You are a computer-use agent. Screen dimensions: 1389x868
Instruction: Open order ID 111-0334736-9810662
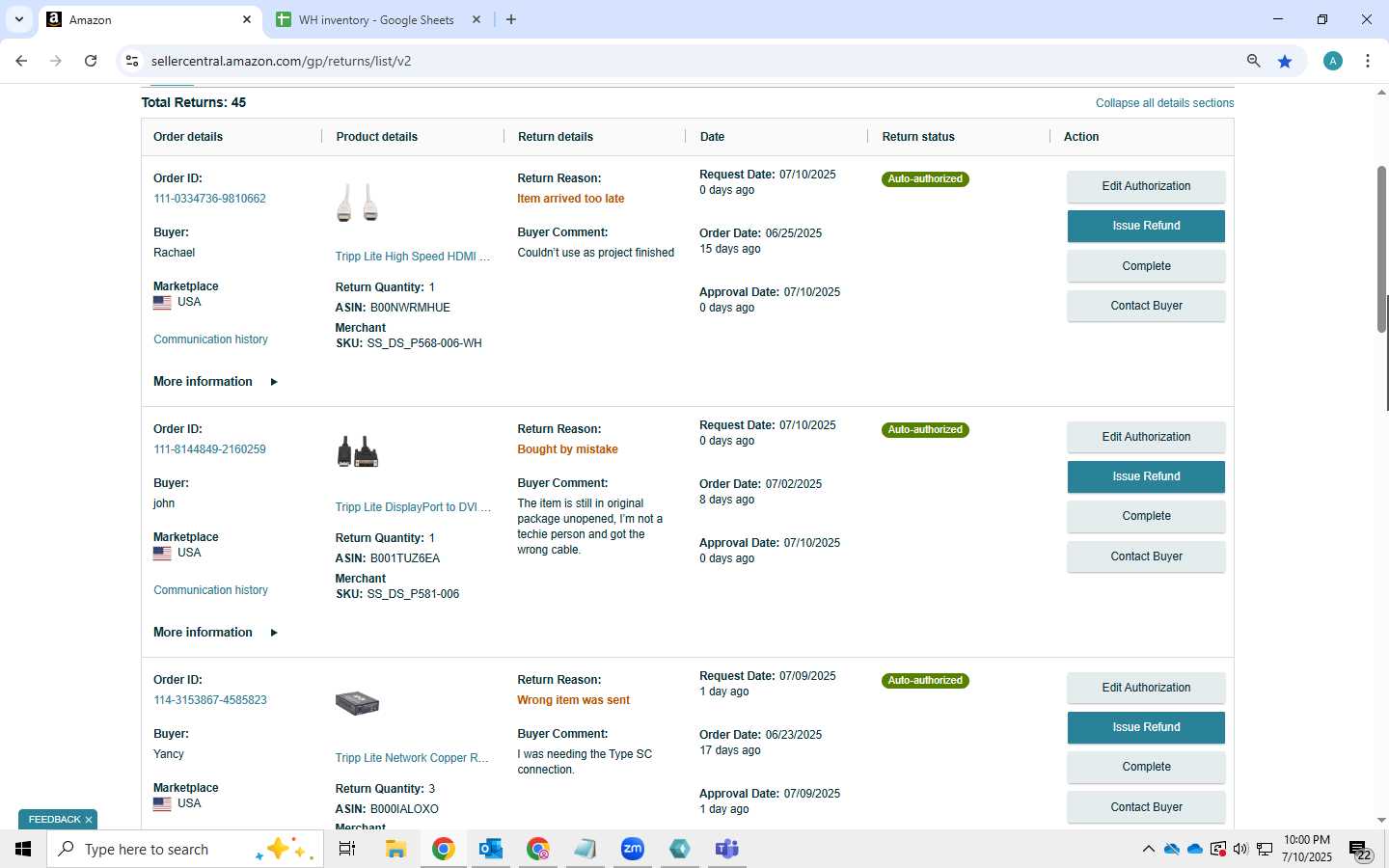[x=209, y=199]
